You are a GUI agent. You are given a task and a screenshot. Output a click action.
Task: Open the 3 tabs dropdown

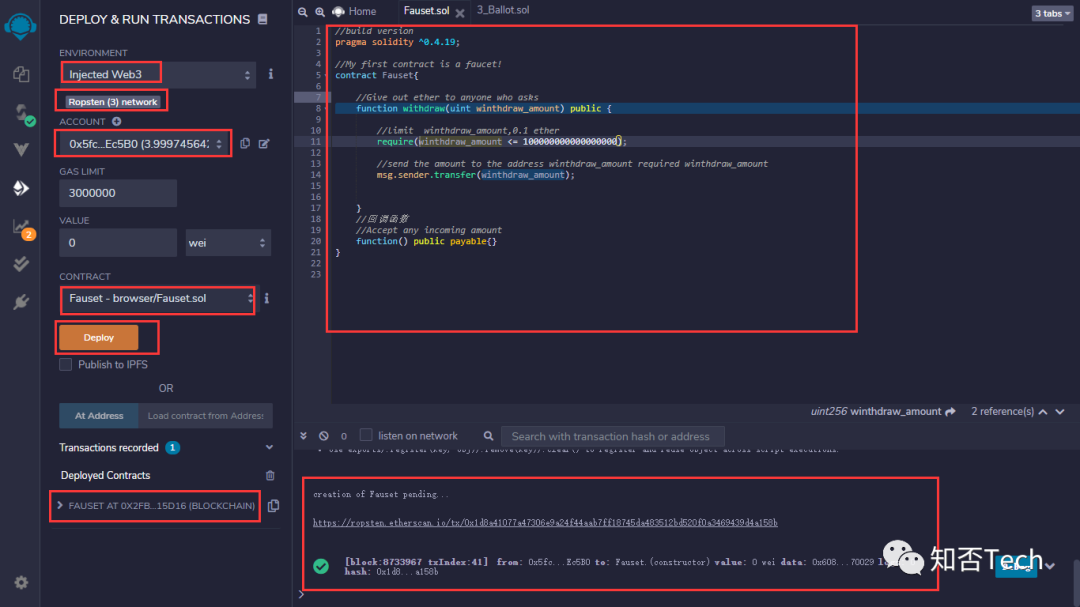[x=1052, y=13]
